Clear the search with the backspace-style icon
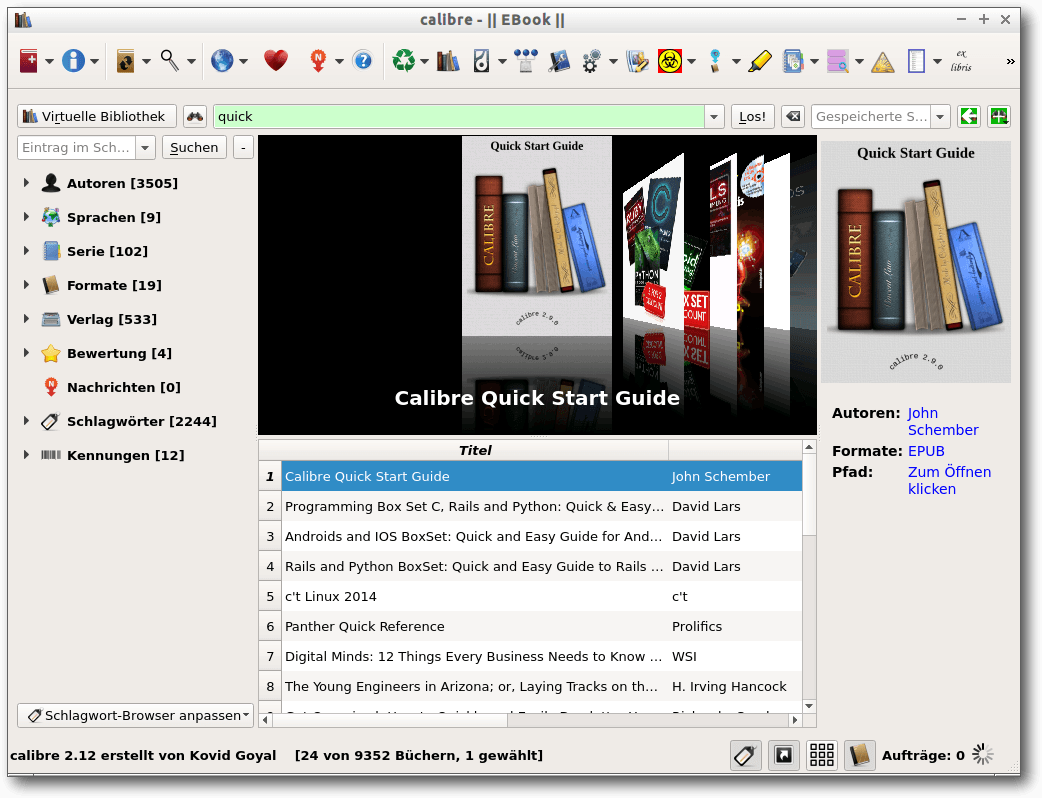1042x798 pixels. 793,116
